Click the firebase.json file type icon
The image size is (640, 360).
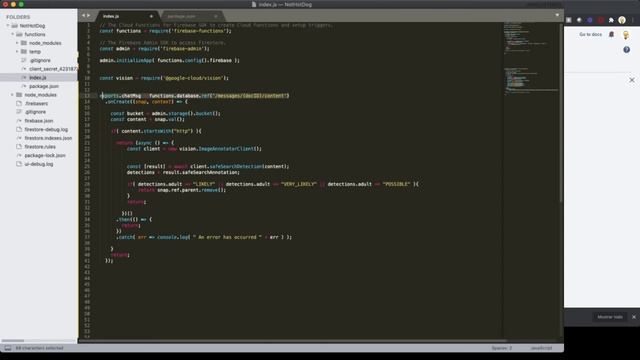click(x=19, y=121)
